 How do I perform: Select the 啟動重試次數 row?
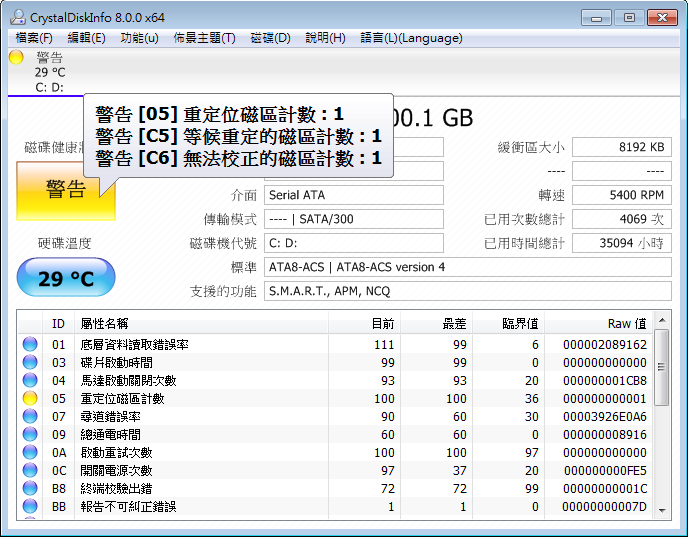(x=335, y=453)
